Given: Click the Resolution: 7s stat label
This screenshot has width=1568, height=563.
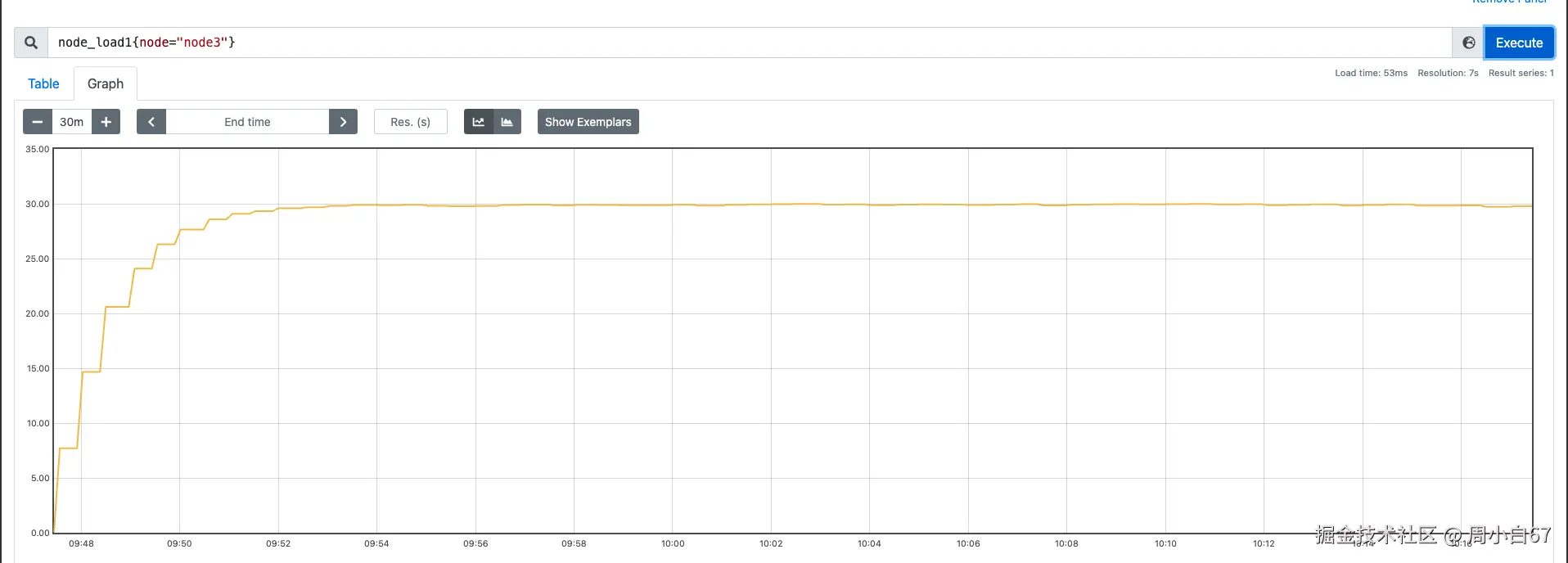Looking at the screenshot, I should (x=1448, y=73).
